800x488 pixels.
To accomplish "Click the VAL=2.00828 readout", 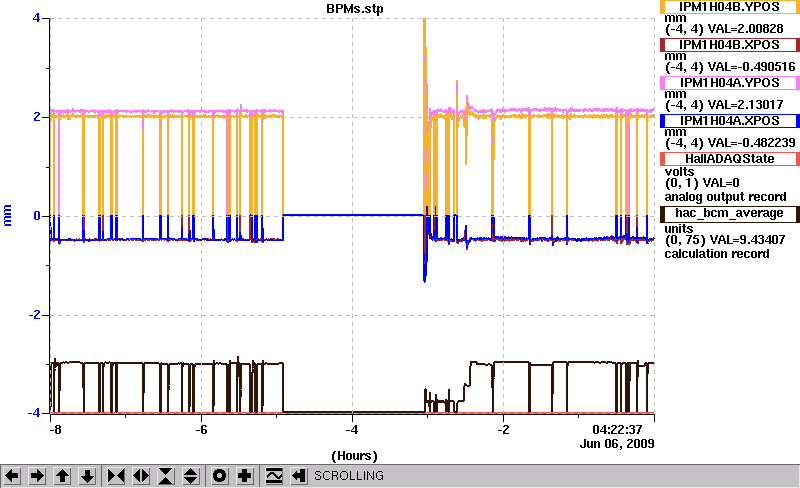I will (x=745, y=29).
